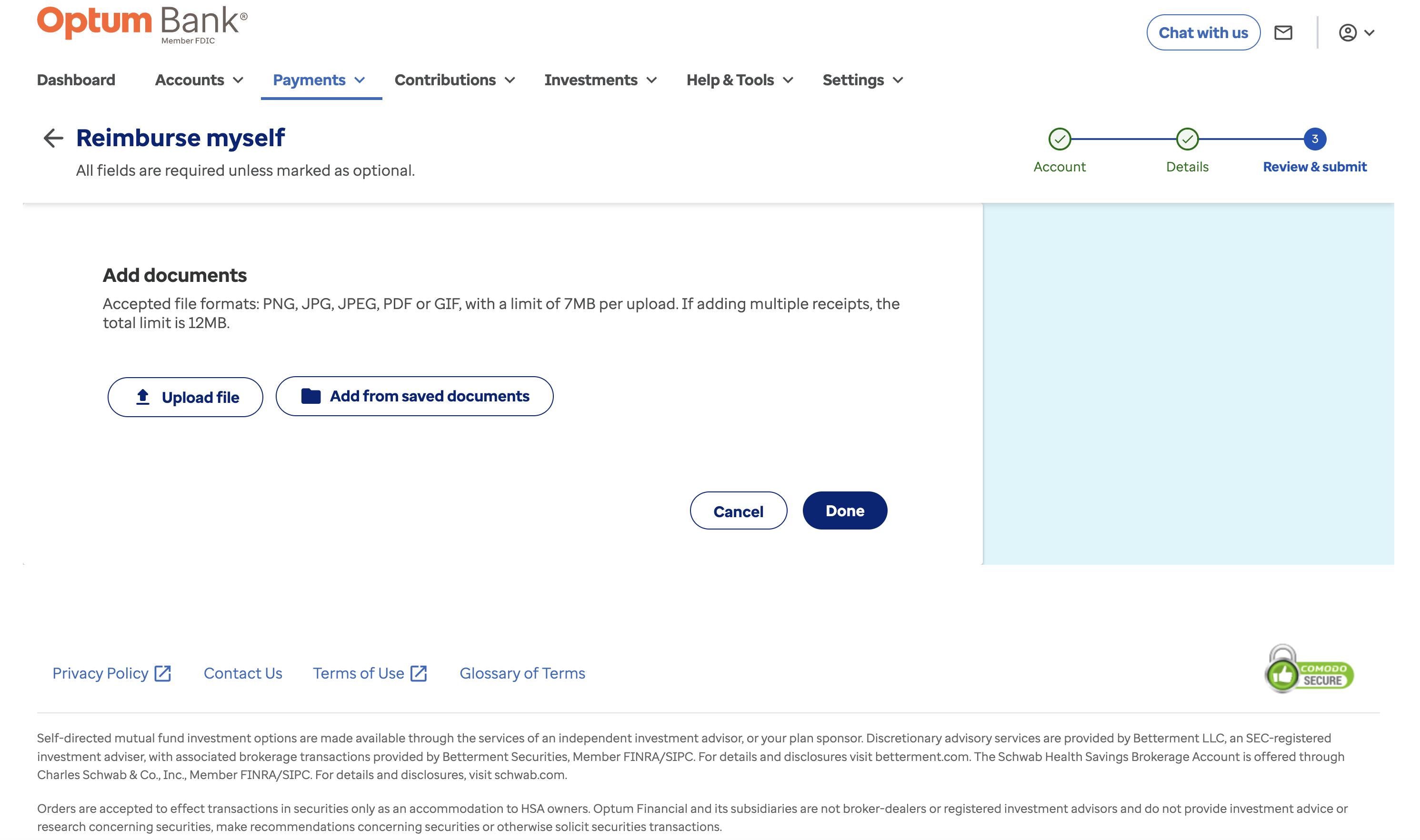This screenshot has width=1420, height=840.
Task: Click Add from saved documents
Action: pos(414,396)
